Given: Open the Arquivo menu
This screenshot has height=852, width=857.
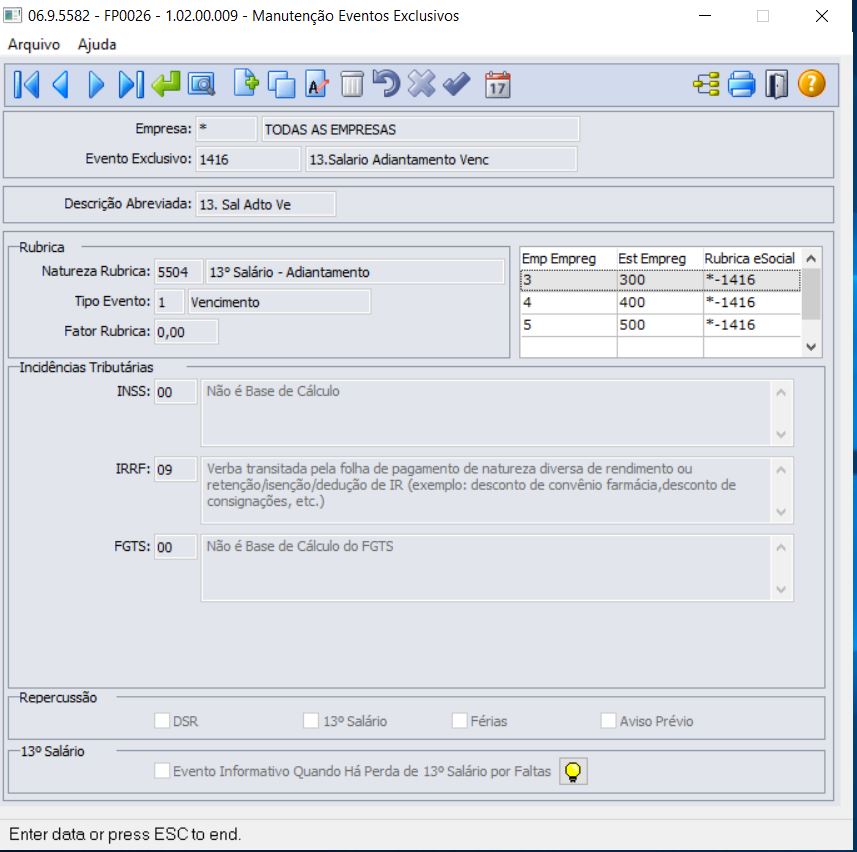Looking at the screenshot, I should pos(34,44).
